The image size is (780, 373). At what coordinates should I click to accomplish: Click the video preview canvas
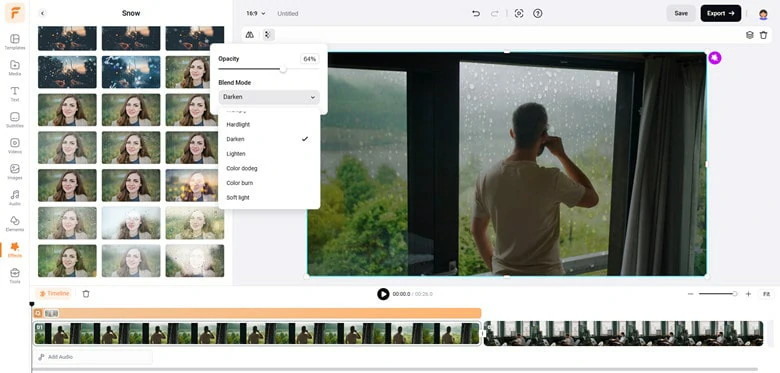(507, 164)
